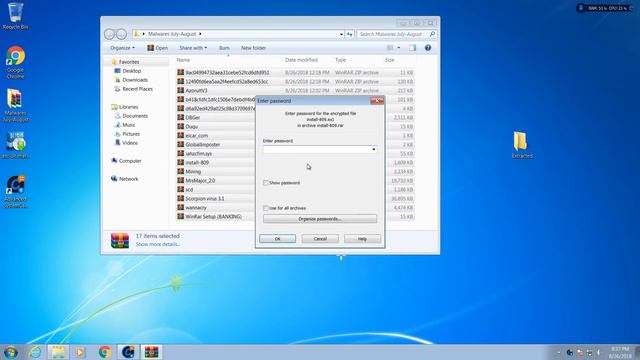Select the install-809 archive file

(197, 162)
